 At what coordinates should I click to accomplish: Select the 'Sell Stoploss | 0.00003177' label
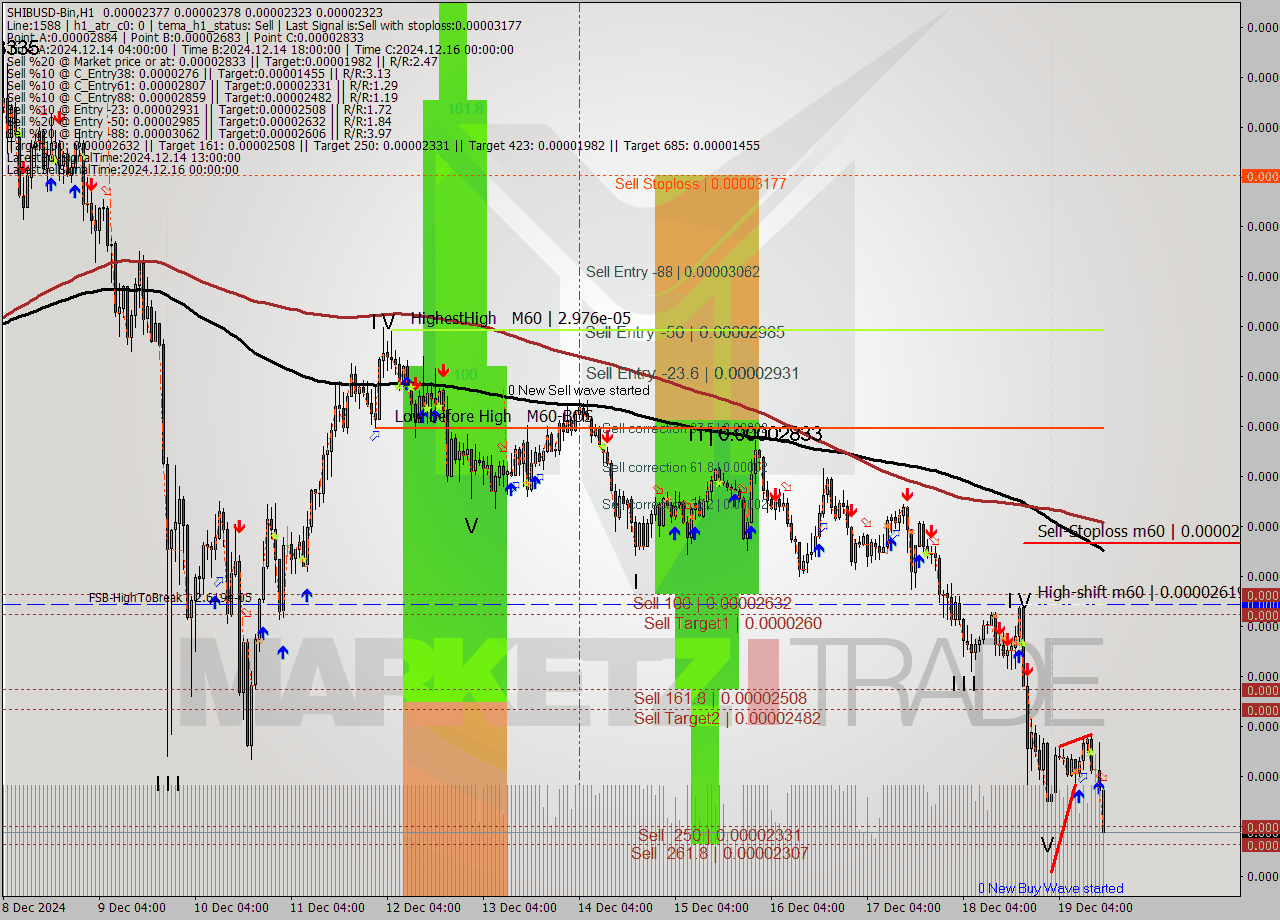[700, 184]
